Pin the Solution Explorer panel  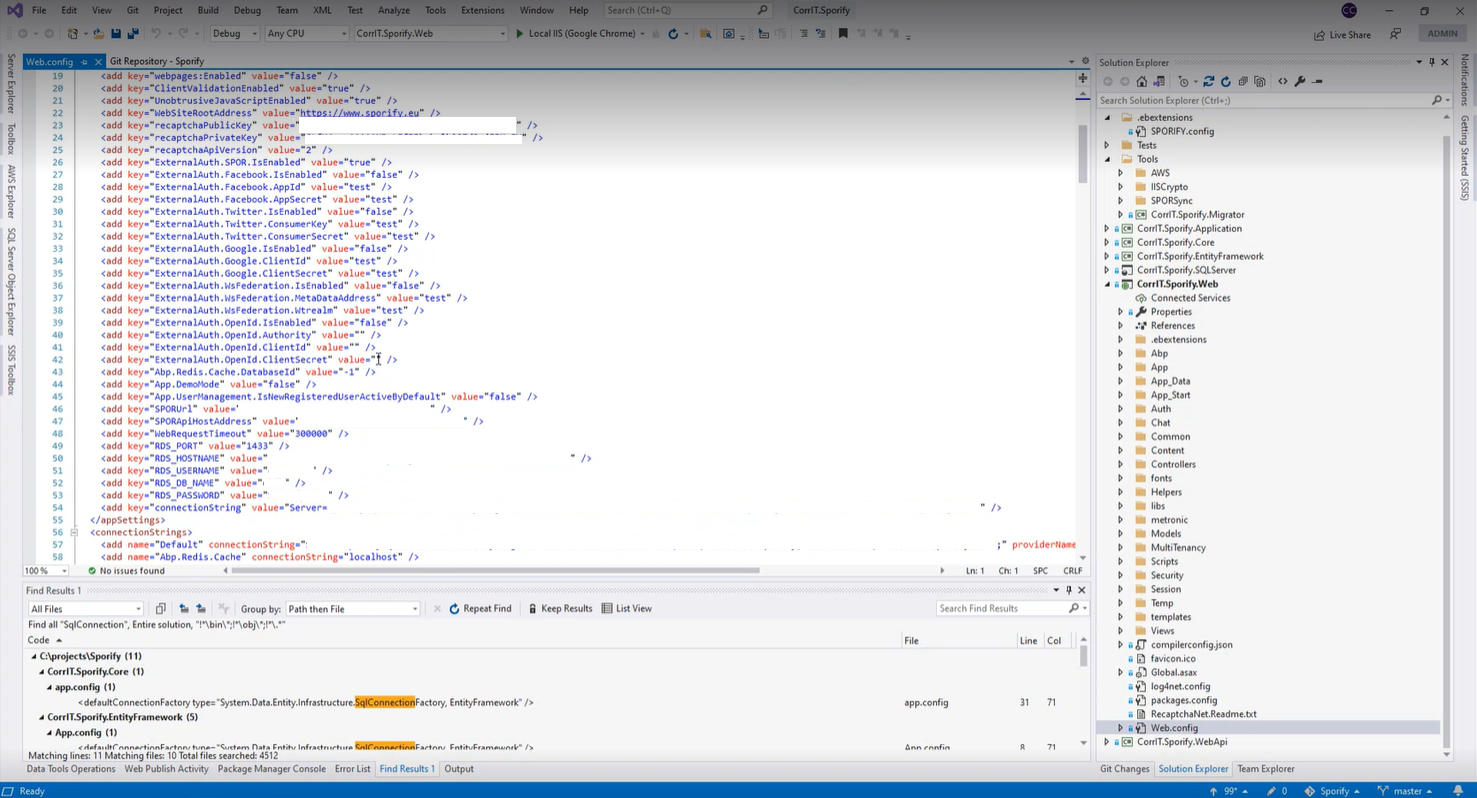pyautogui.click(x=1432, y=63)
